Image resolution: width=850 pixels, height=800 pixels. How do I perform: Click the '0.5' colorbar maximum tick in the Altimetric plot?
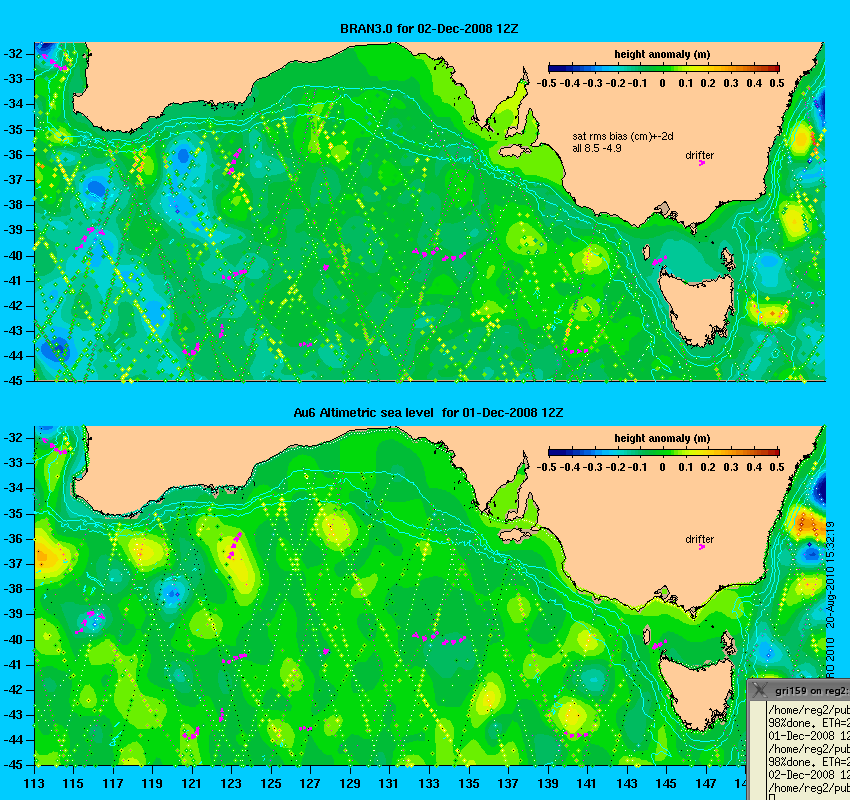(x=777, y=468)
